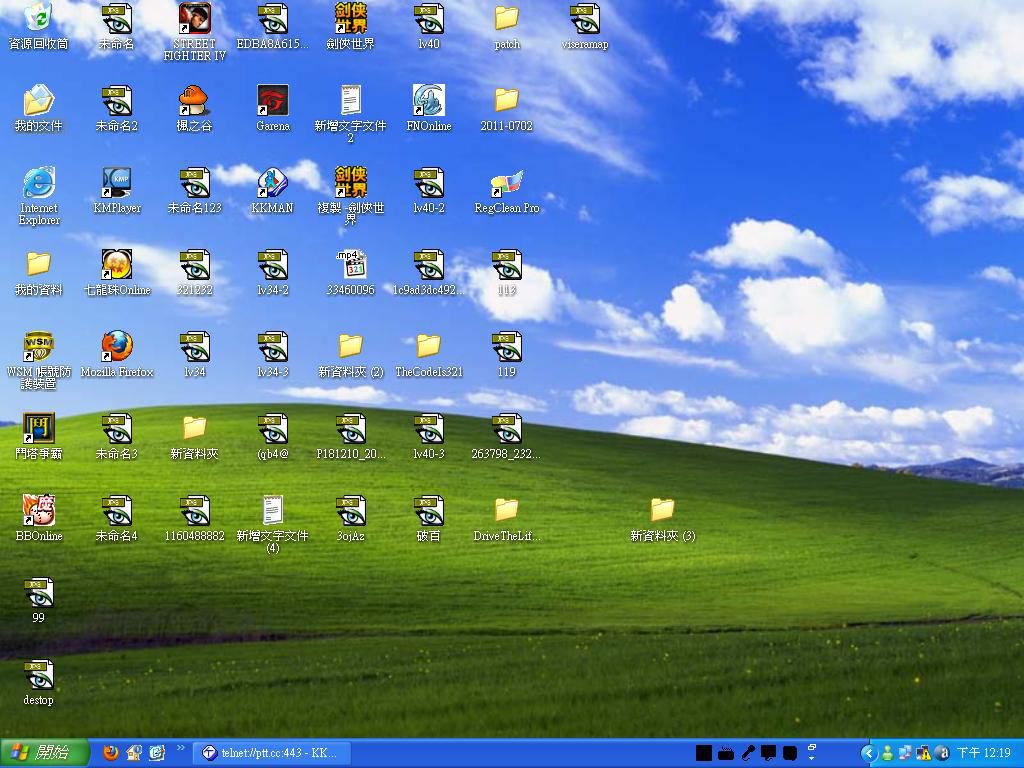This screenshot has height=768, width=1024.
Task: Expand Quick Launch overflow chevron
Action: tap(181, 748)
